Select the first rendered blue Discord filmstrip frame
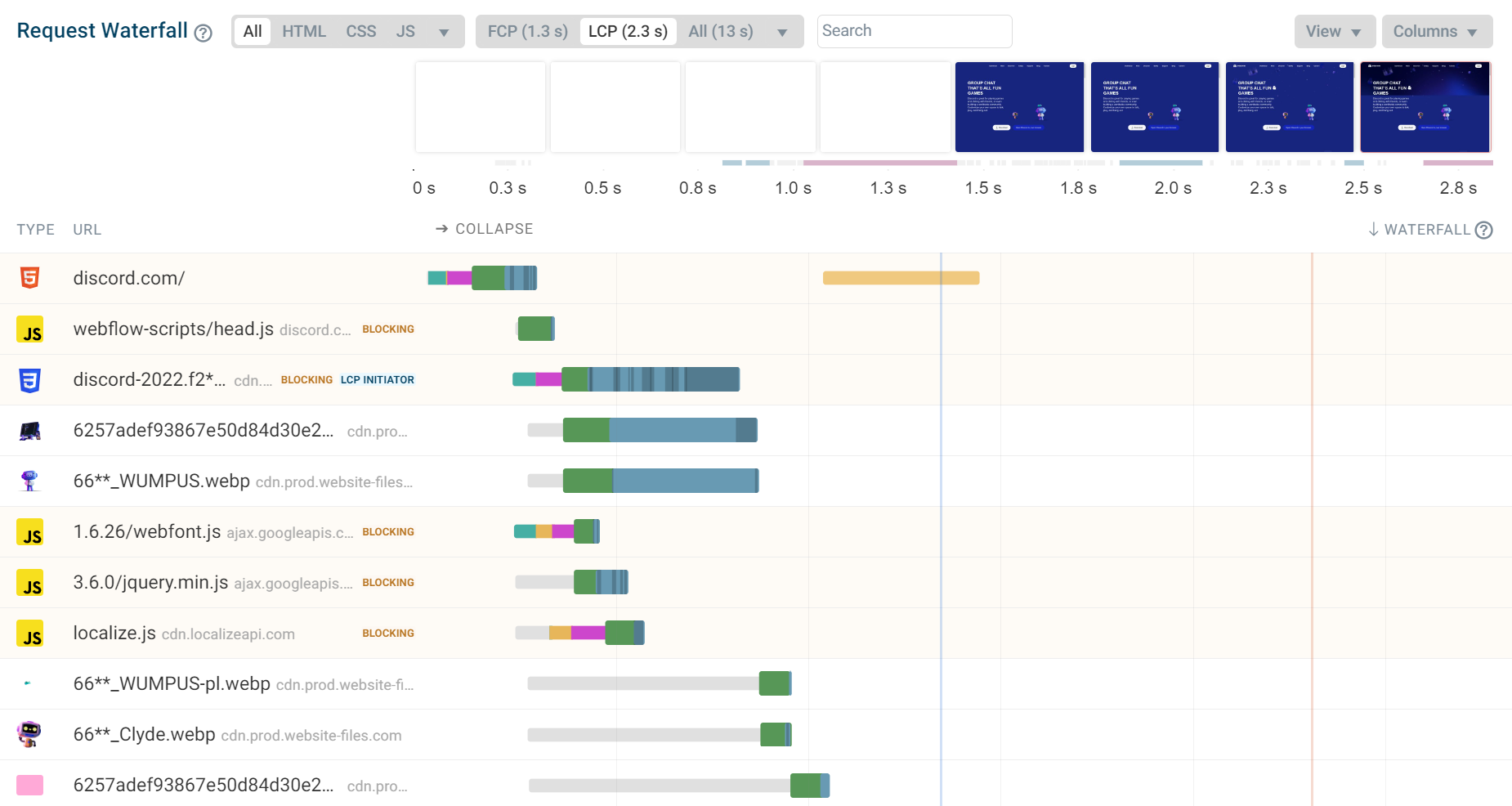The width and height of the screenshot is (1512, 806). pyautogui.click(x=1020, y=107)
